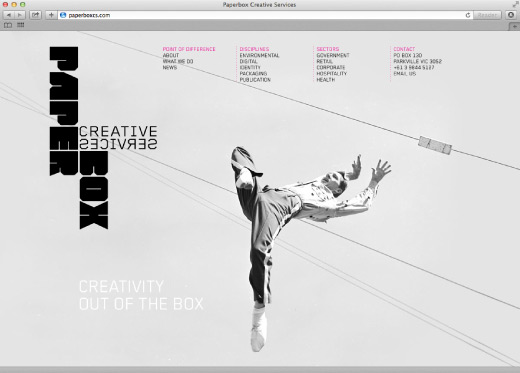This screenshot has height=373, width=520.
Task: Click the Email Us link
Action: point(405,73)
